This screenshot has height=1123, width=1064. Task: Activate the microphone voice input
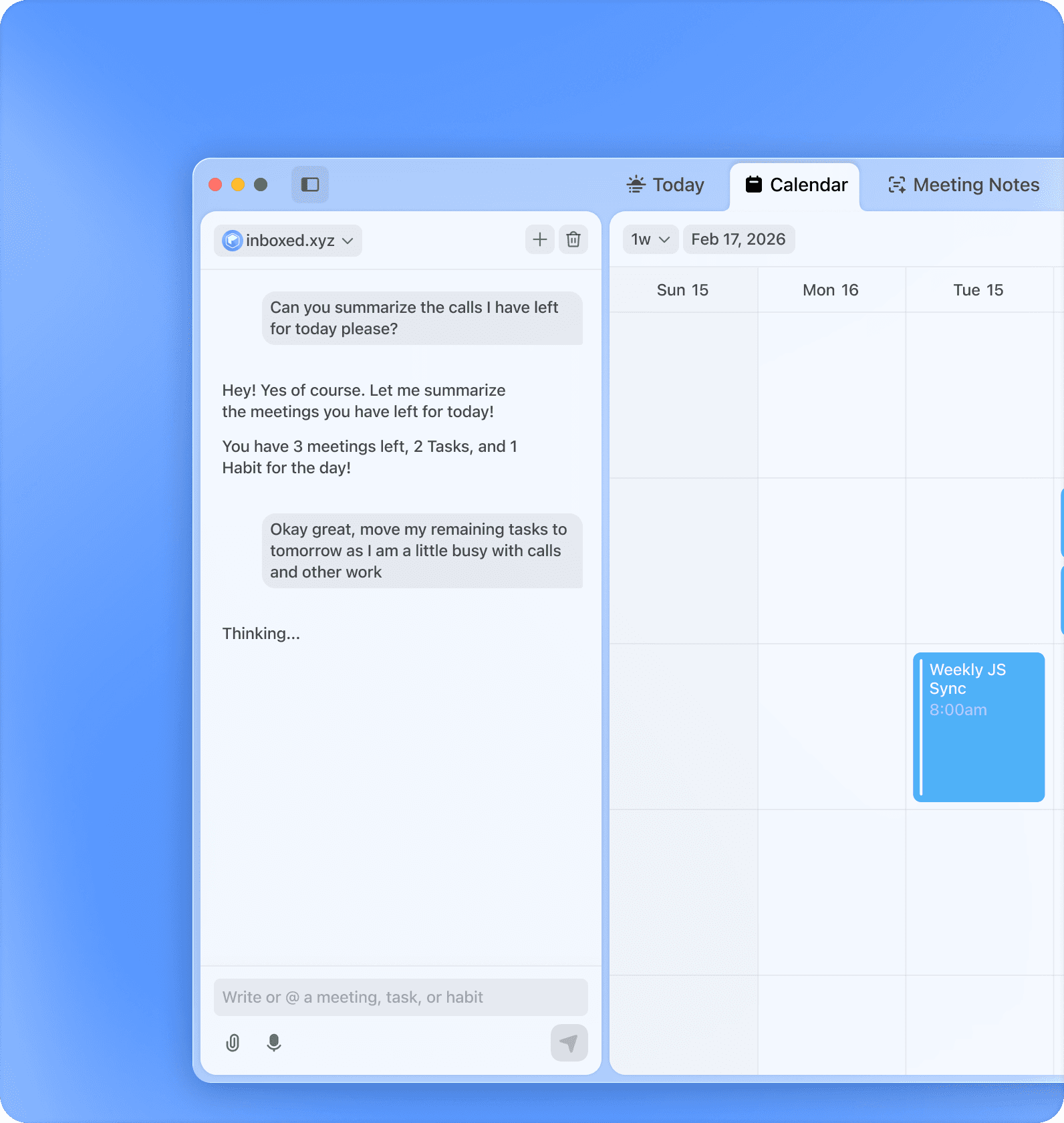274,1043
